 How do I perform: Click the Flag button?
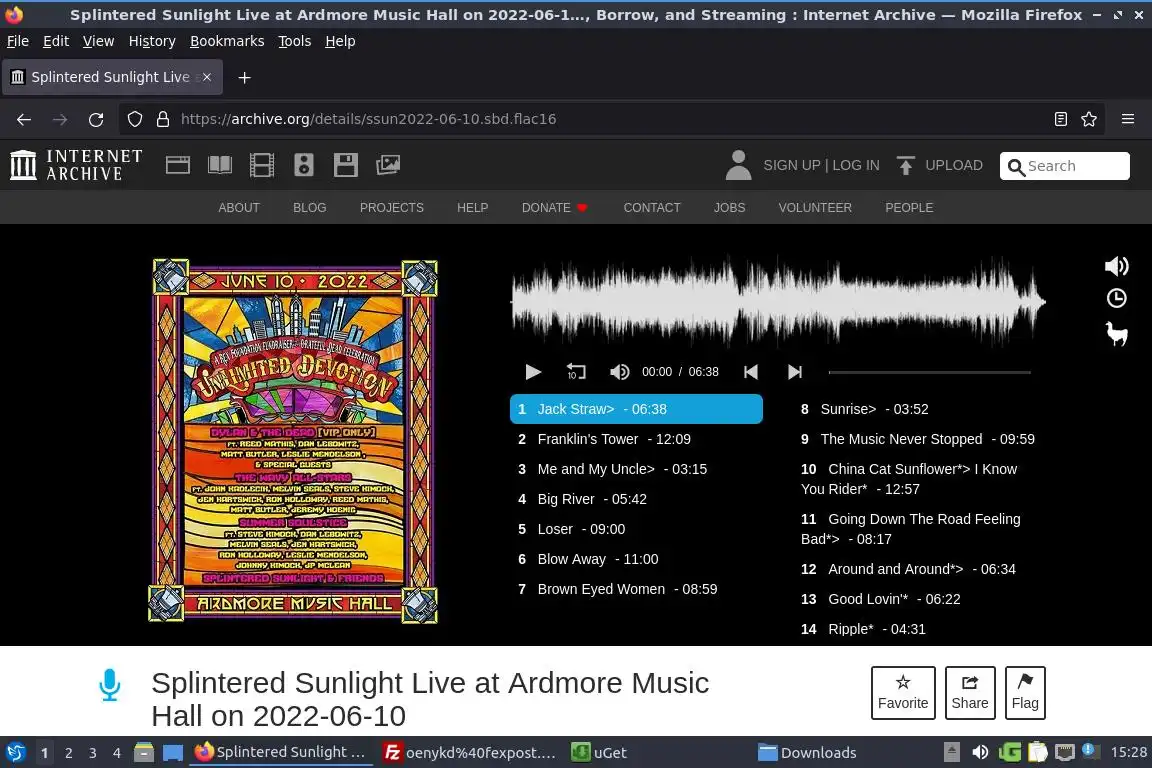tap(1025, 693)
